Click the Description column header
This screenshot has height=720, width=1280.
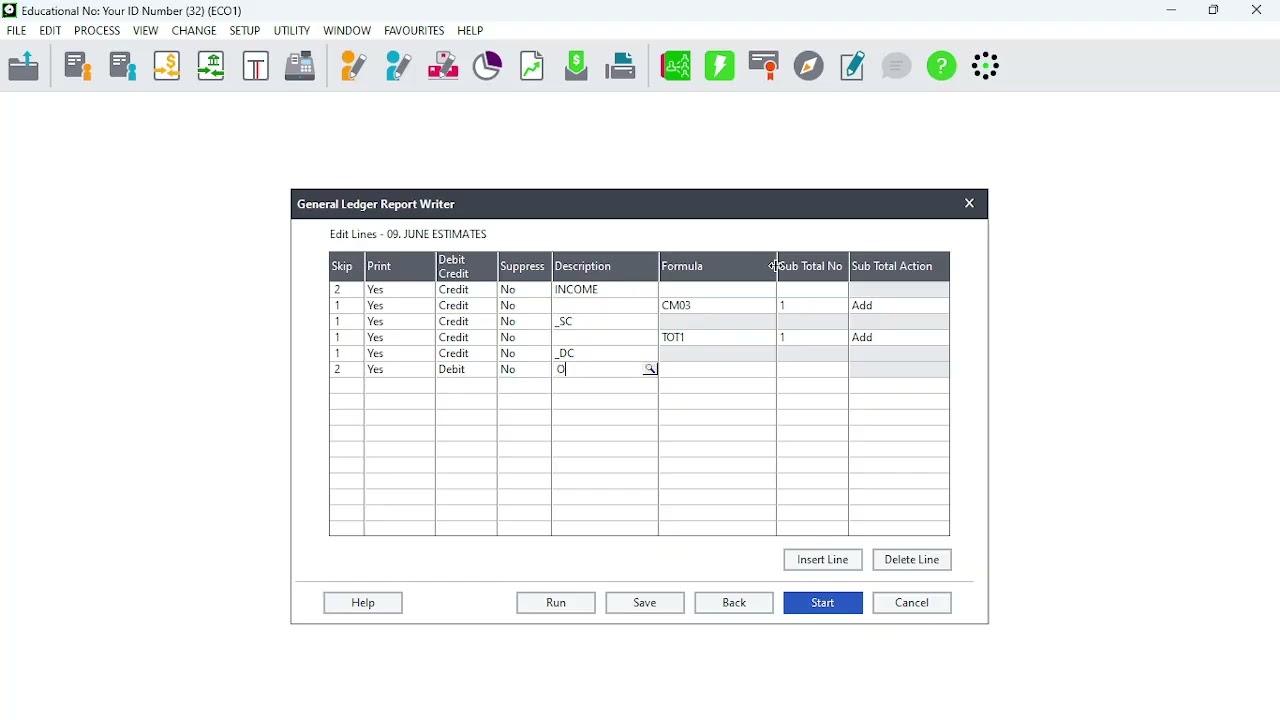[x=605, y=267]
